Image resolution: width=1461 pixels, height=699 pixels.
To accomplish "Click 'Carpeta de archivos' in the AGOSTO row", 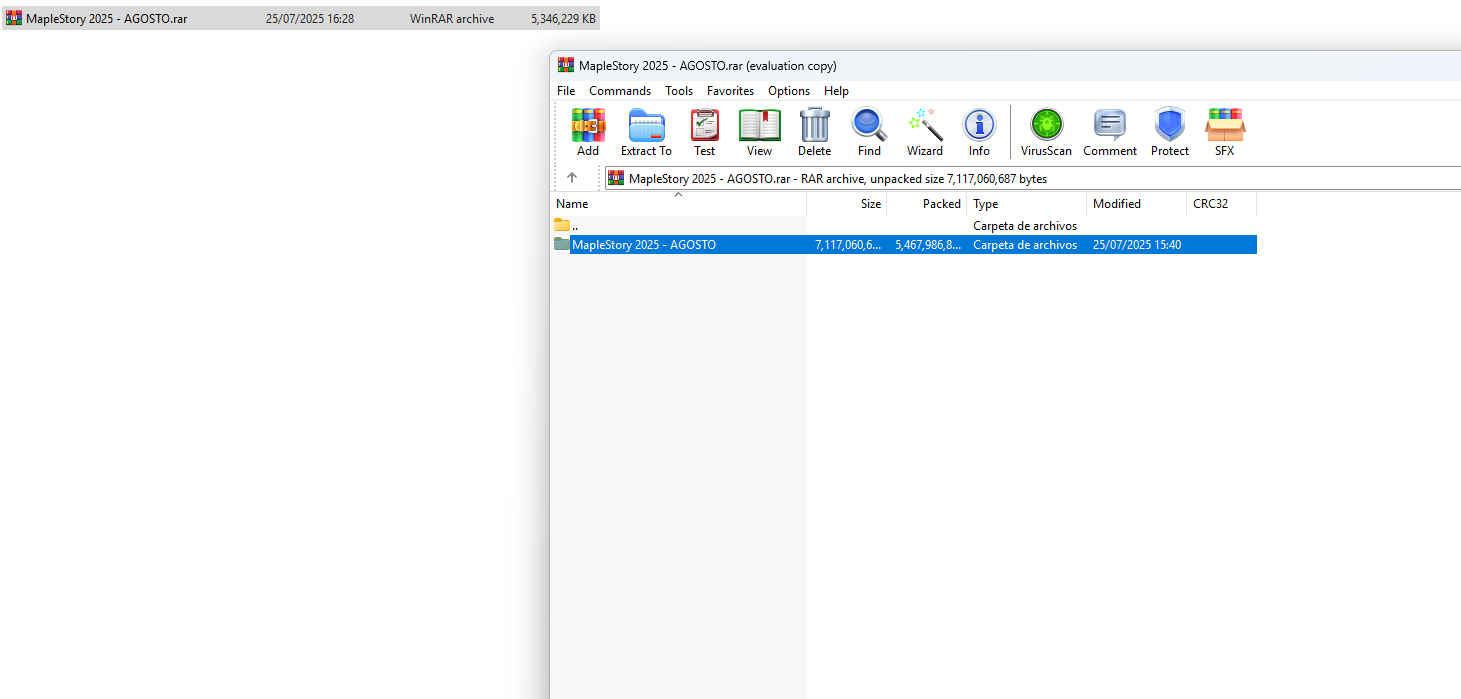I will click(x=1025, y=245).
